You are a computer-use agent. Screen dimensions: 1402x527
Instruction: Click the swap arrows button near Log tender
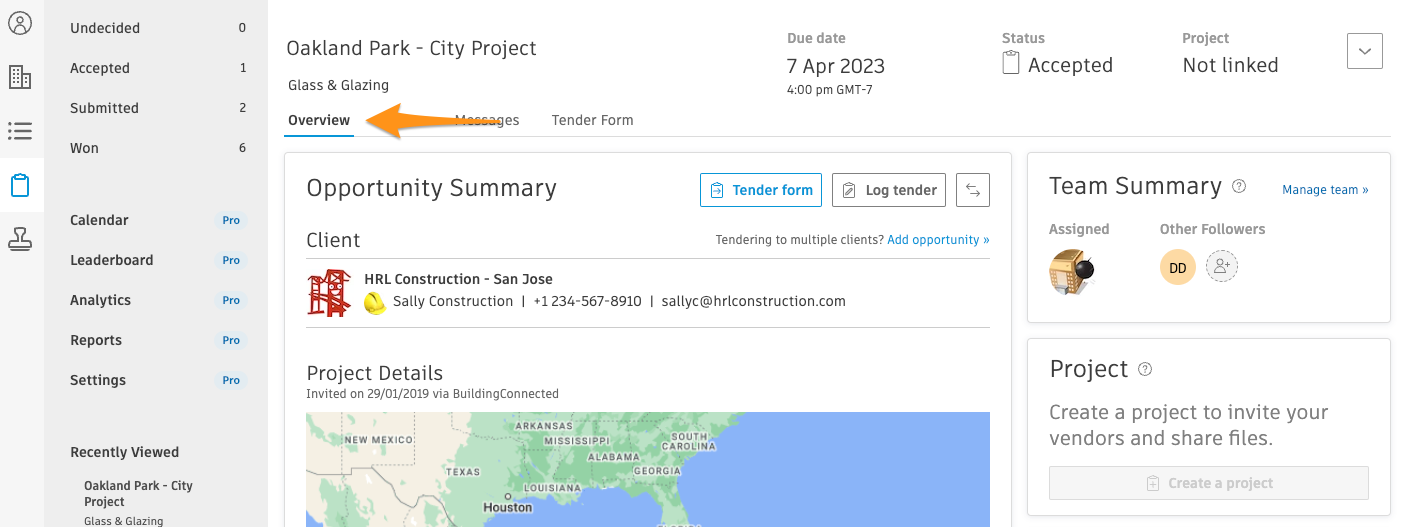[x=973, y=190]
